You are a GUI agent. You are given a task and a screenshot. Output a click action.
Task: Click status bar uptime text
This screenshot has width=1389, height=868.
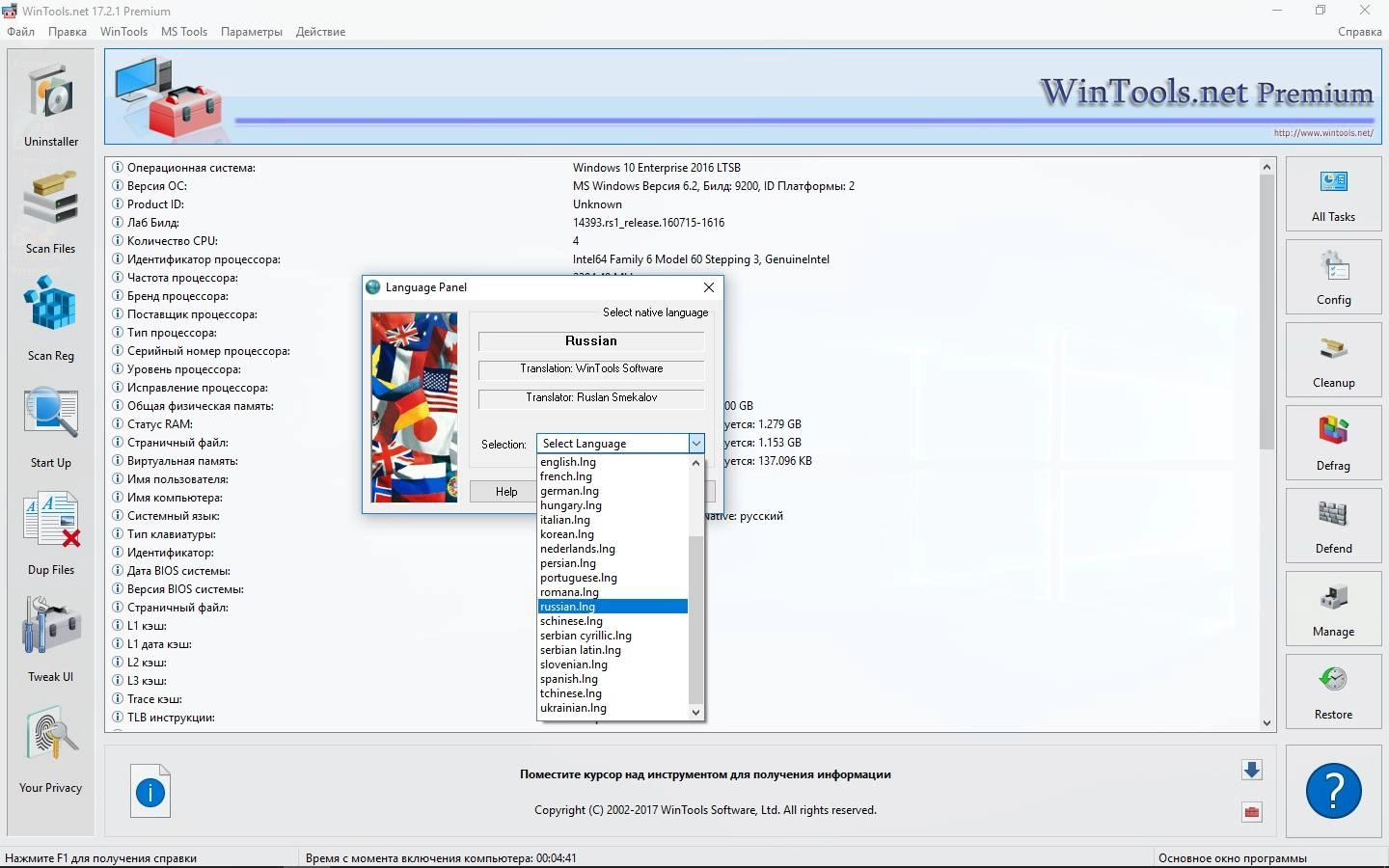441,858
